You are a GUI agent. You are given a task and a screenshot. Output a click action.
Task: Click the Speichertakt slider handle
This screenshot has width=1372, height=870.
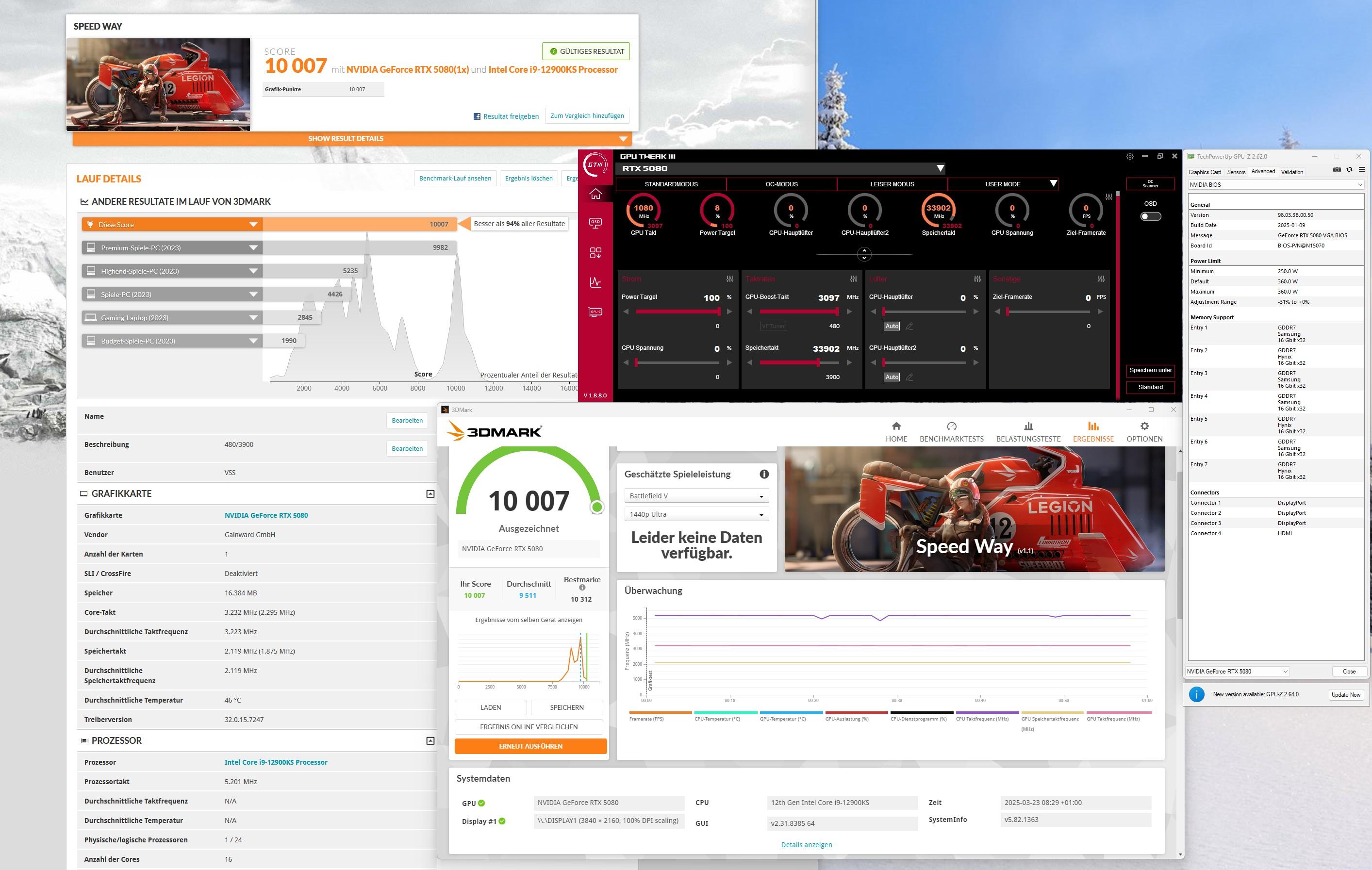point(818,362)
